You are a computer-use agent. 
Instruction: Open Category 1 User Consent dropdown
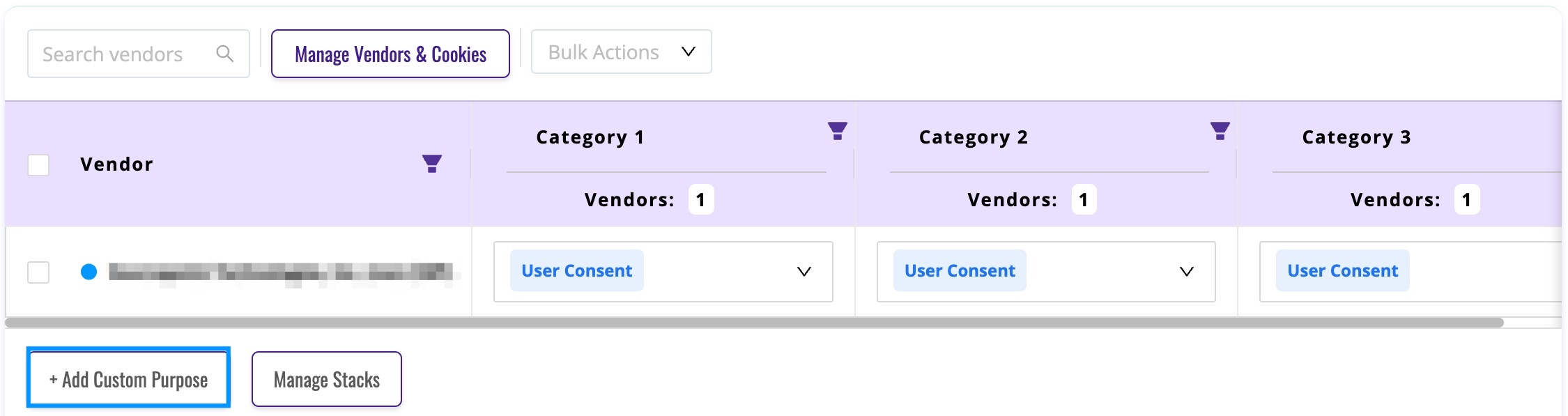pyautogui.click(x=663, y=272)
